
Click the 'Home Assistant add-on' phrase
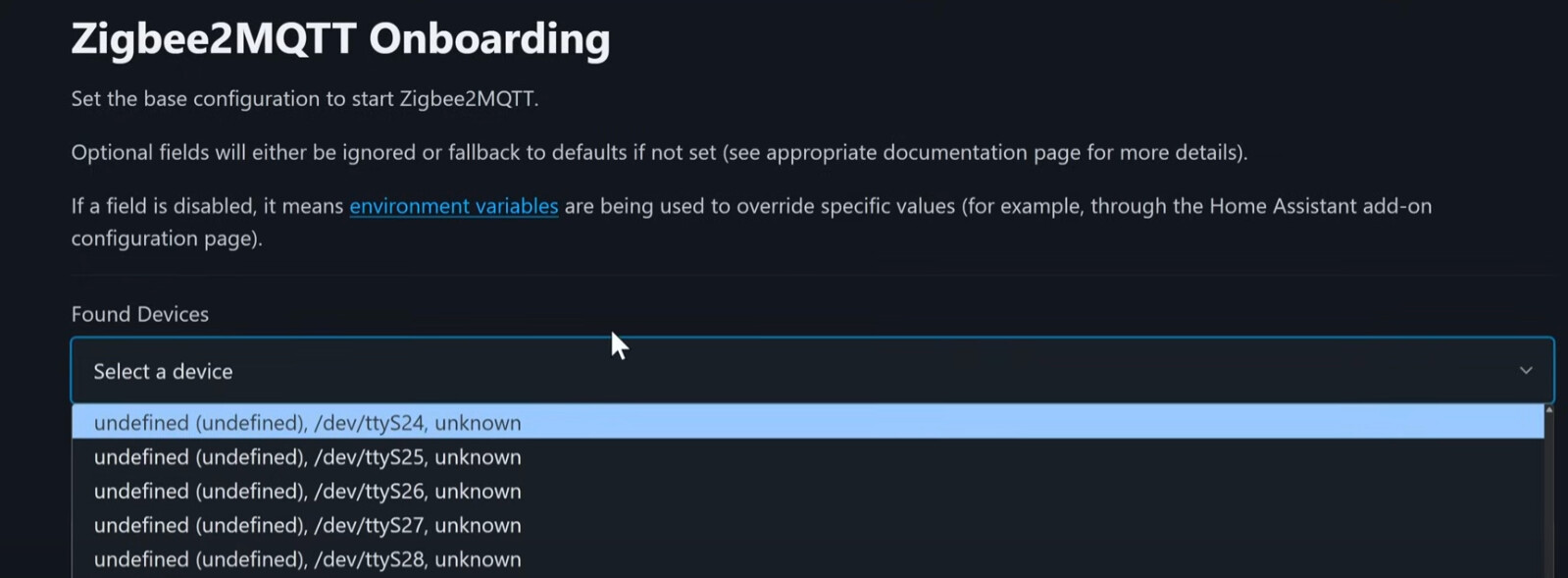(x=1320, y=206)
